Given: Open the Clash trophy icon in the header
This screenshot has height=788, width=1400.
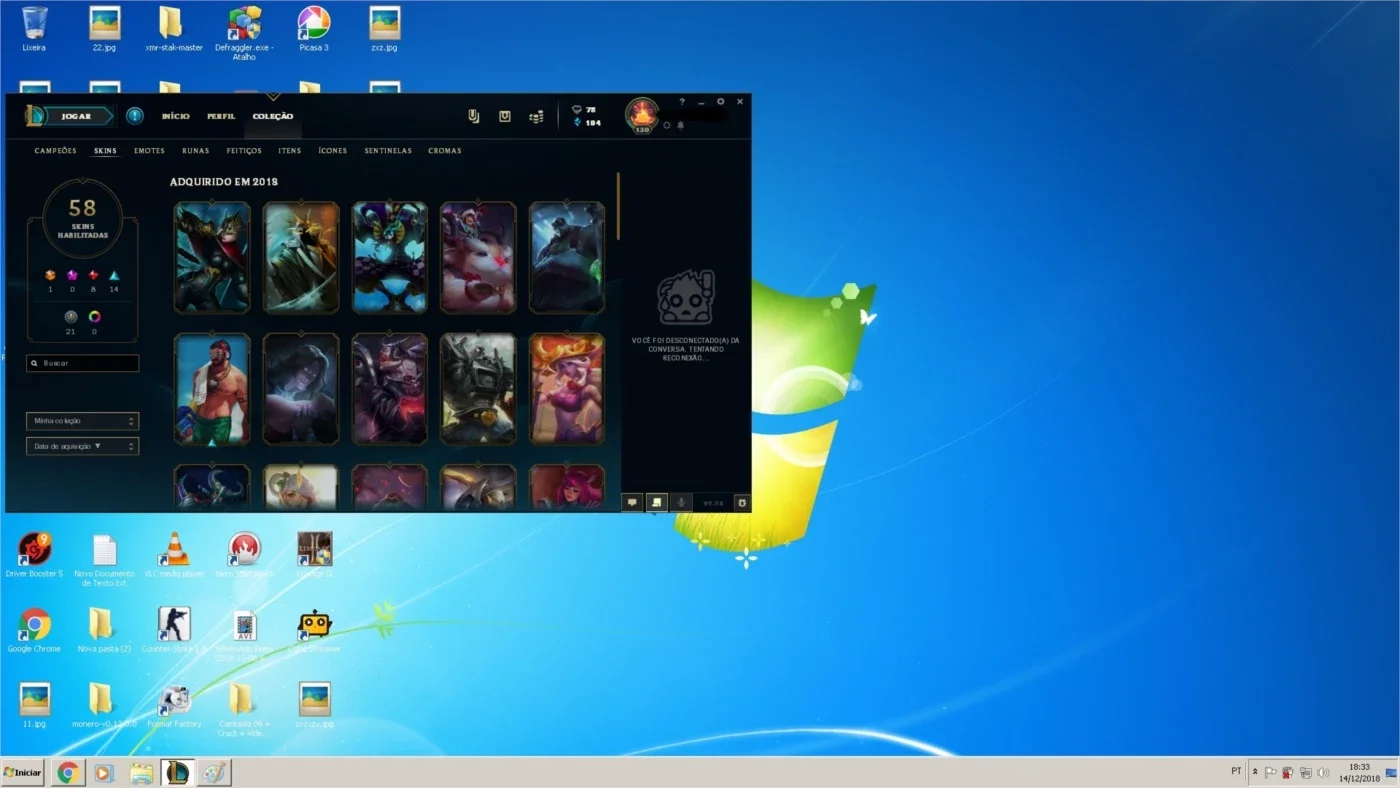Looking at the screenshot, I should click(x=474, y=116).
